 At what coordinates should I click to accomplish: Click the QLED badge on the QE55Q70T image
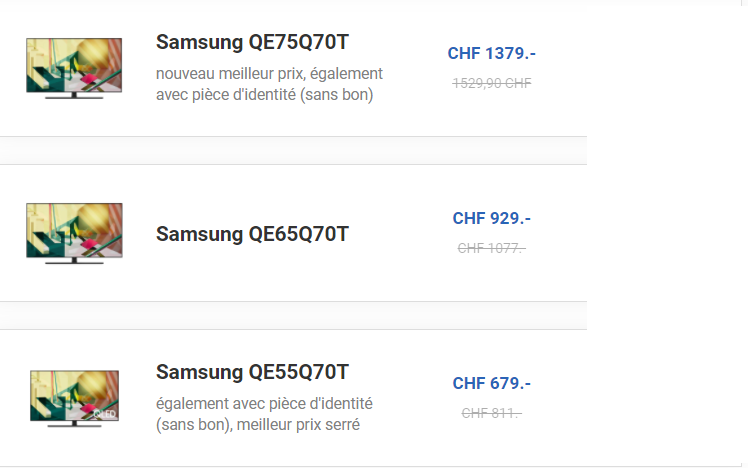104,414
